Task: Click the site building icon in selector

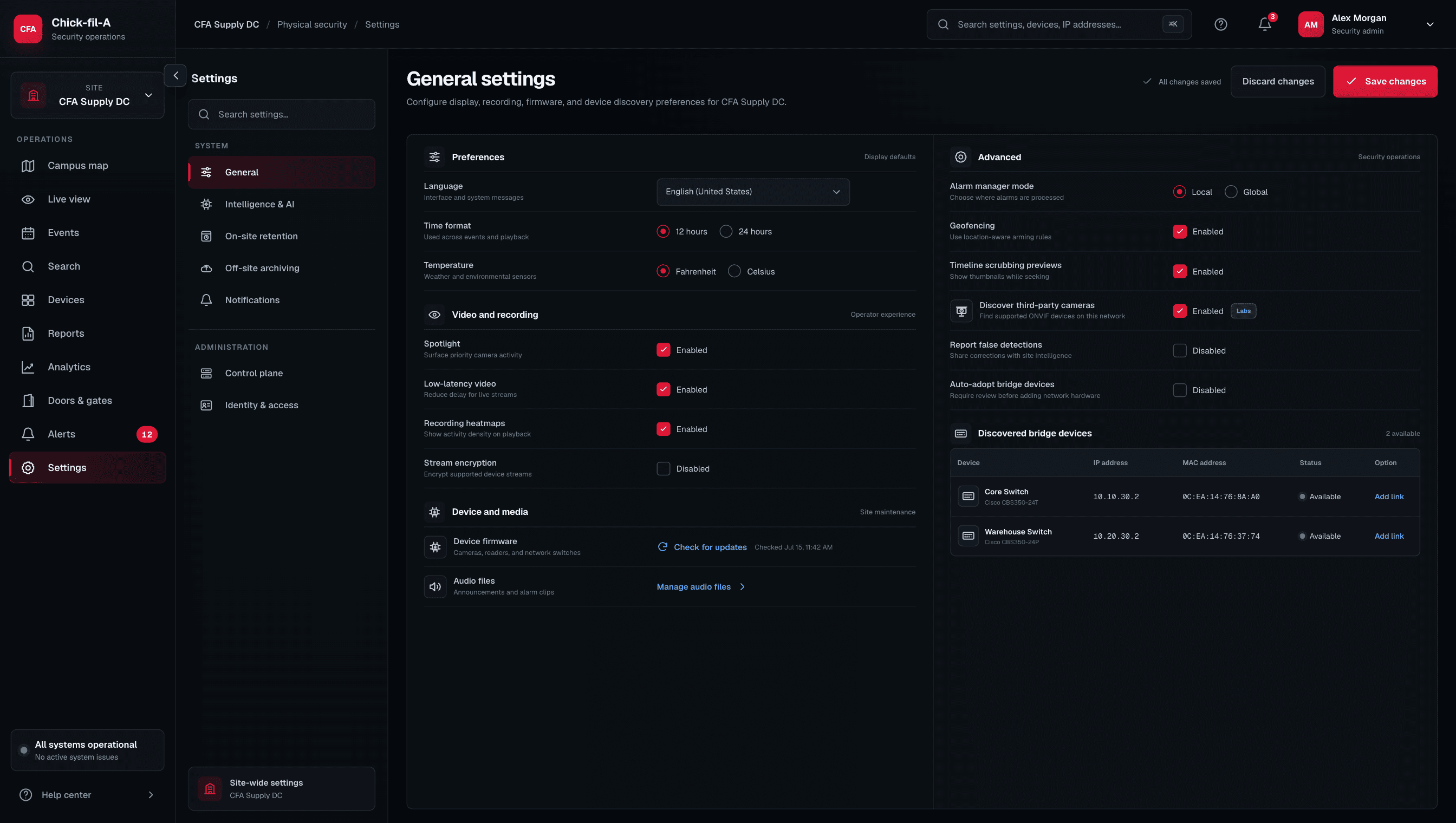Action: [34, 95]
